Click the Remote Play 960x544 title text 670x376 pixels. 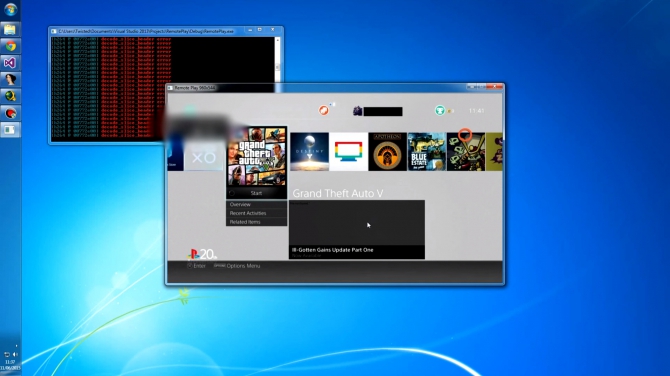pos(195,88)
